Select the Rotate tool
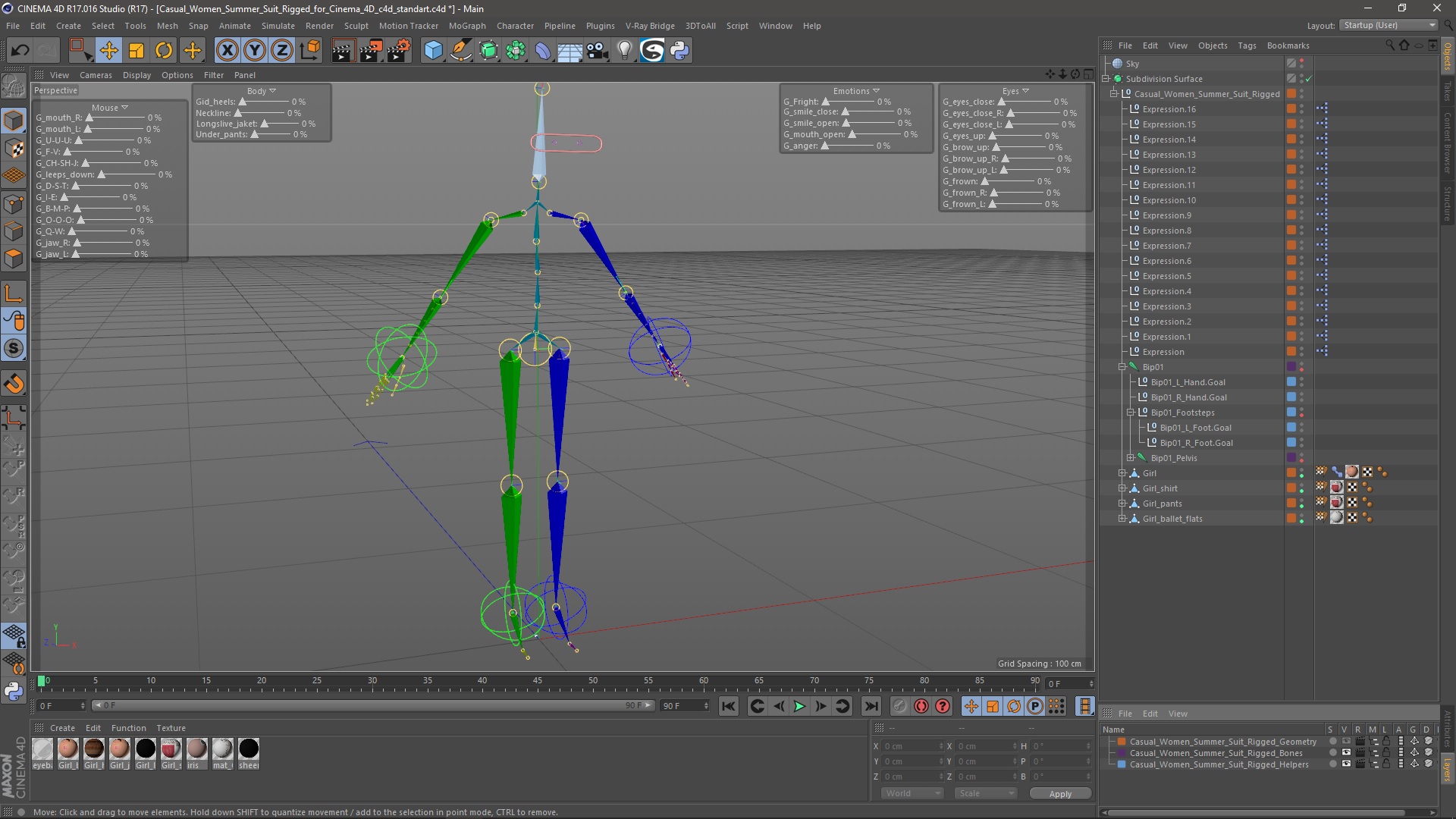This screenshot has width=1456, height=819. 164,51
